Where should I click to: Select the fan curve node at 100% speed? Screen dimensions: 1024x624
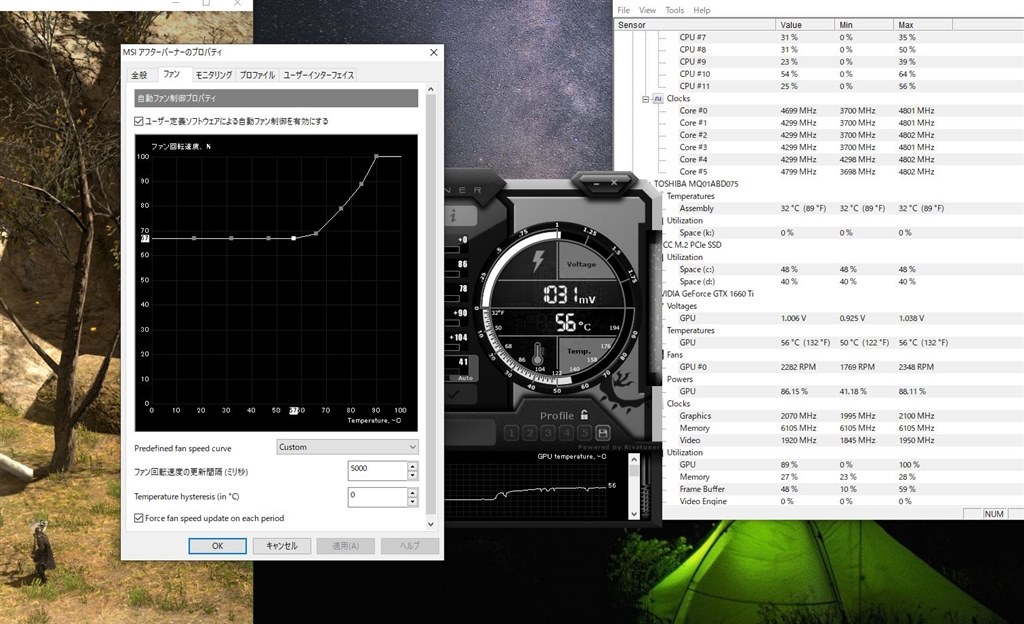pyautogui.click(x=376, y=157)
